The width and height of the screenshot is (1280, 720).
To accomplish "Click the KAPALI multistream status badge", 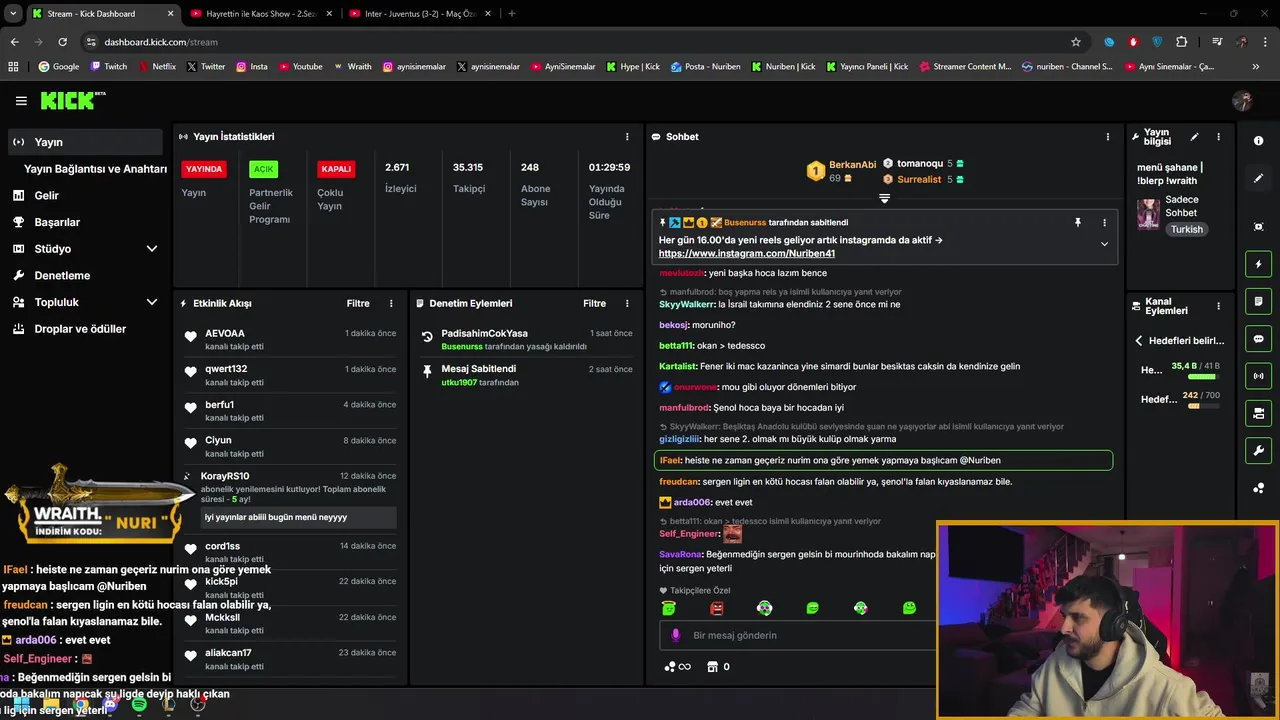I will pos(336,169).
